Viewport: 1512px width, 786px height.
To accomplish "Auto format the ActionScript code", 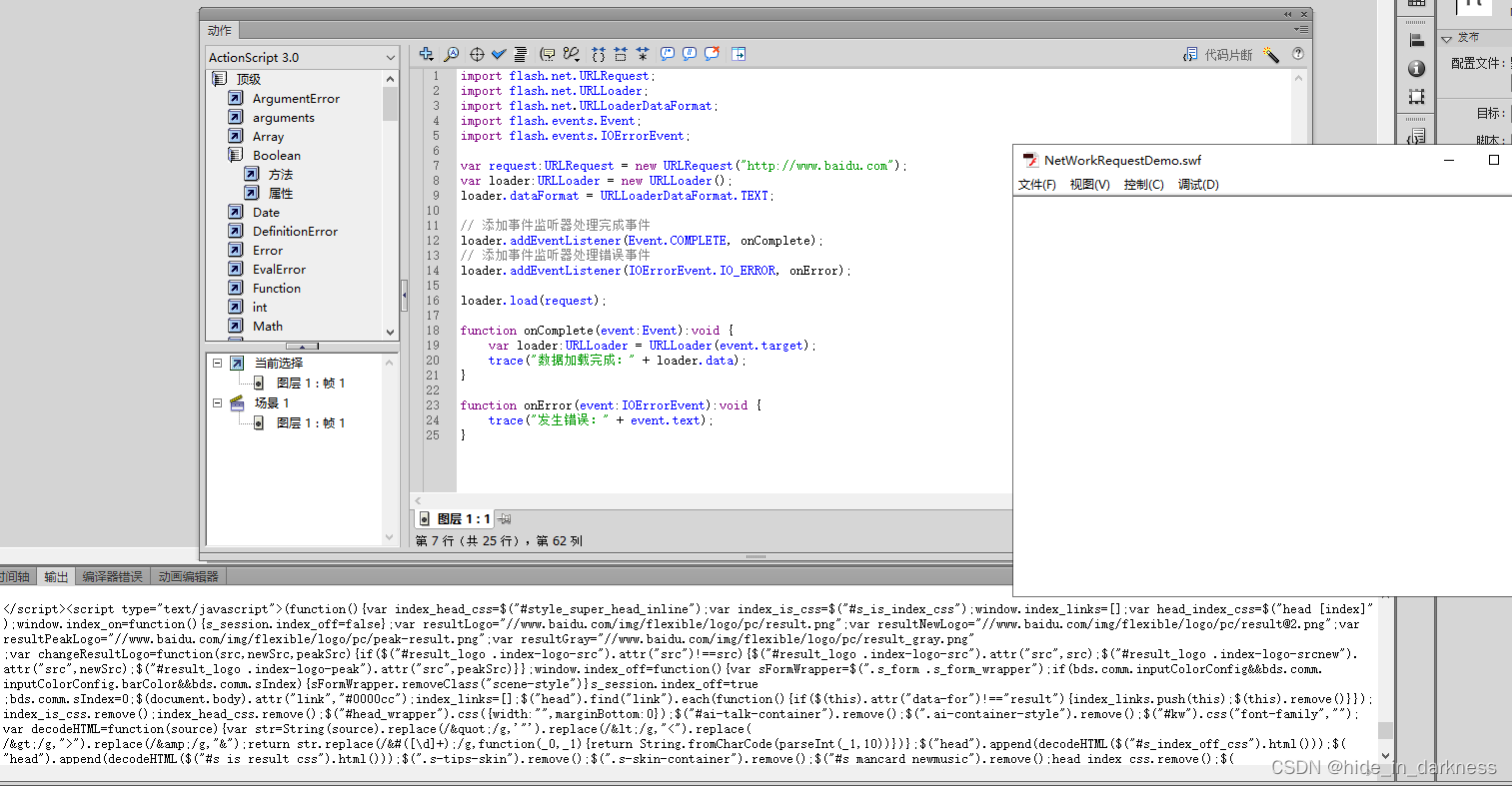I will pos(520,54).
